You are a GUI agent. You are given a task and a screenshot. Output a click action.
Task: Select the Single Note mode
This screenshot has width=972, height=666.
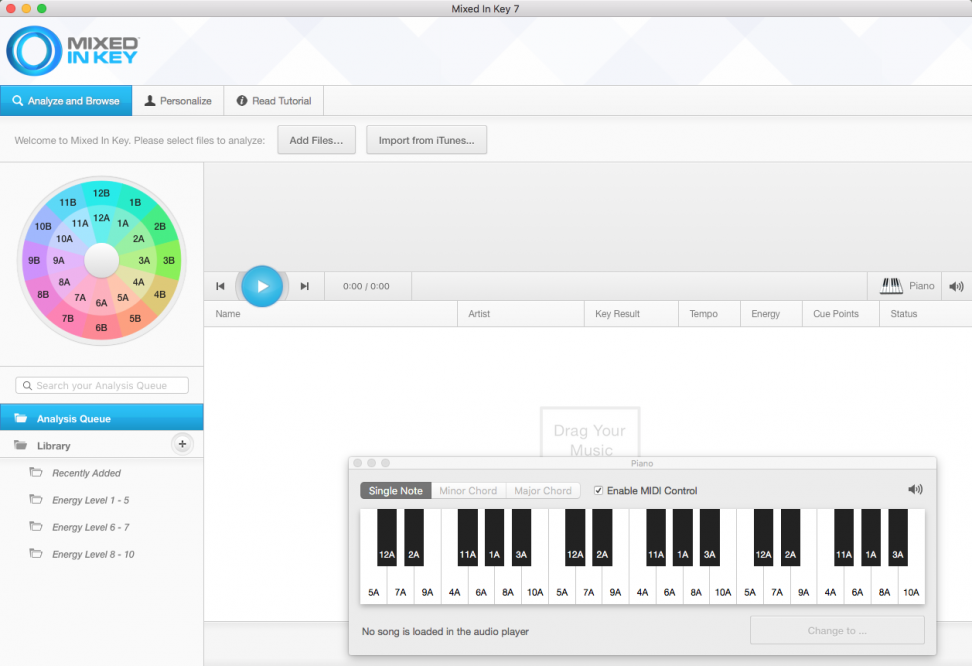(396, 491)
